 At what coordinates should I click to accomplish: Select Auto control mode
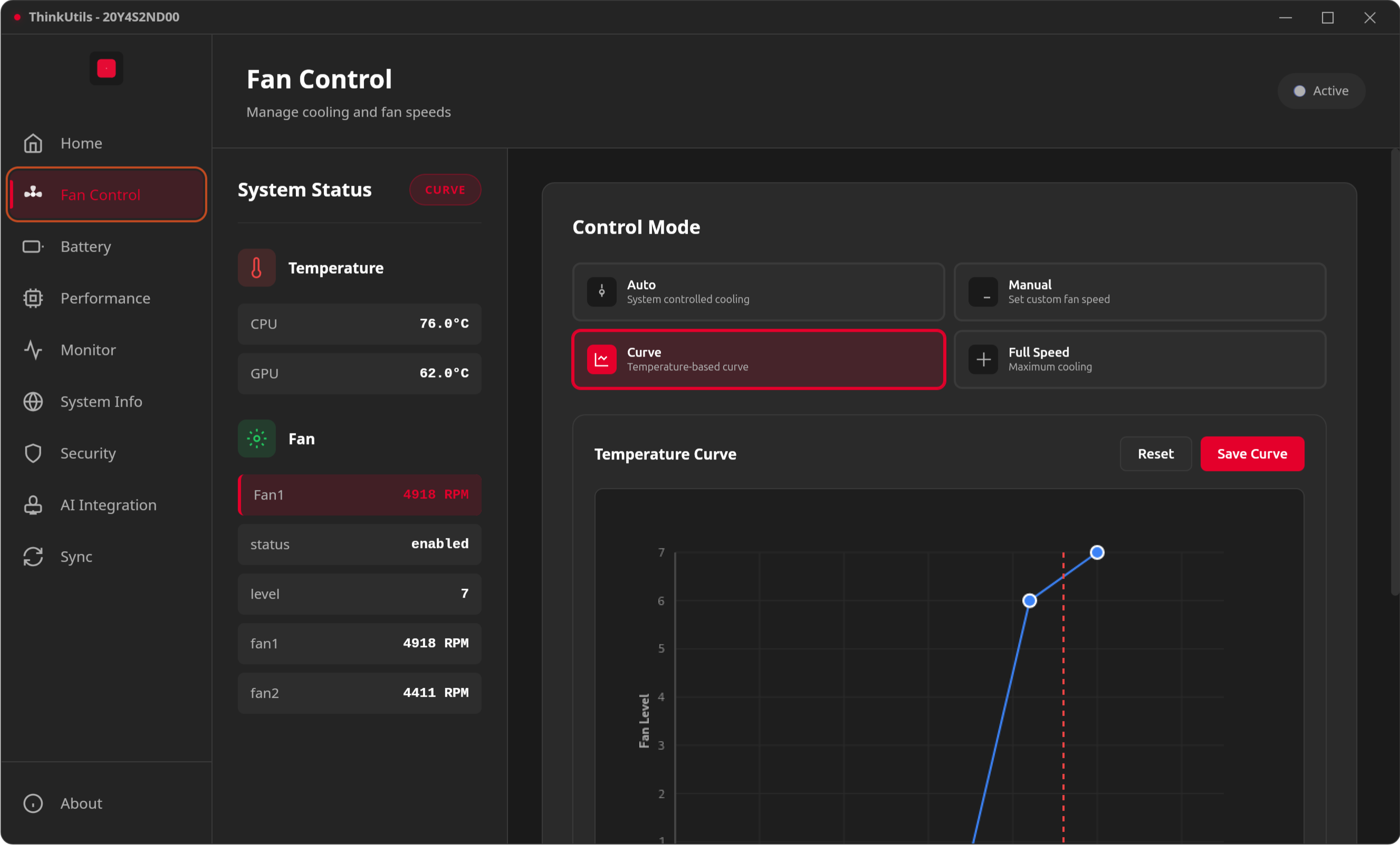point(758,292)
